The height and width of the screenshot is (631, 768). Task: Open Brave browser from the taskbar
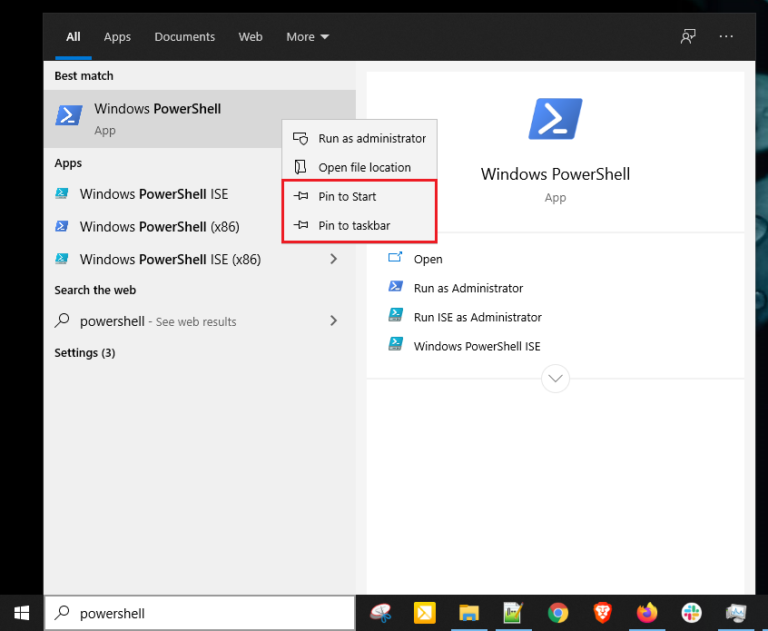[x=602, y=613]
